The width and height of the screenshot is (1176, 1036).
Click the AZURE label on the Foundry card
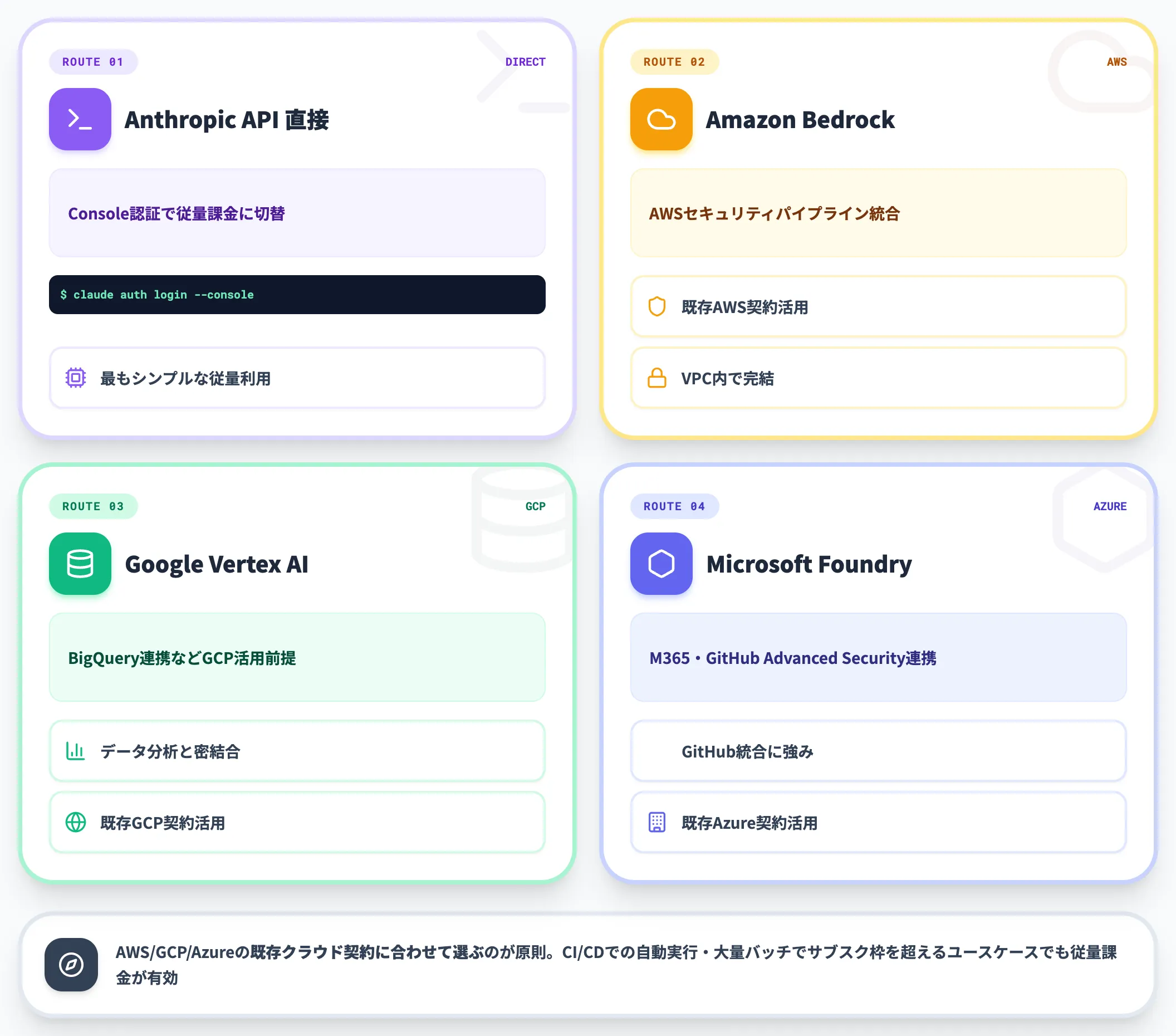tap(1110, 506)
